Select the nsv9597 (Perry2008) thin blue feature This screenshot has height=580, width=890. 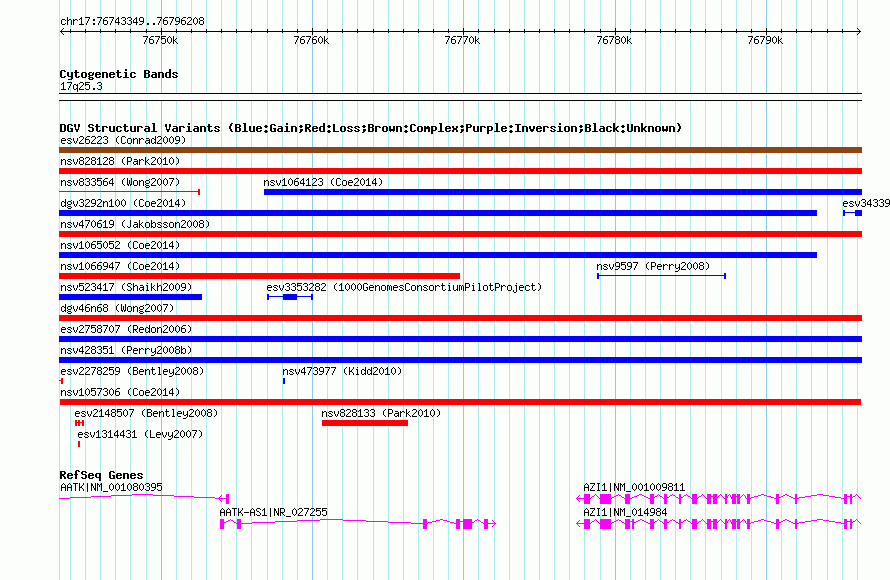[661, 276]
